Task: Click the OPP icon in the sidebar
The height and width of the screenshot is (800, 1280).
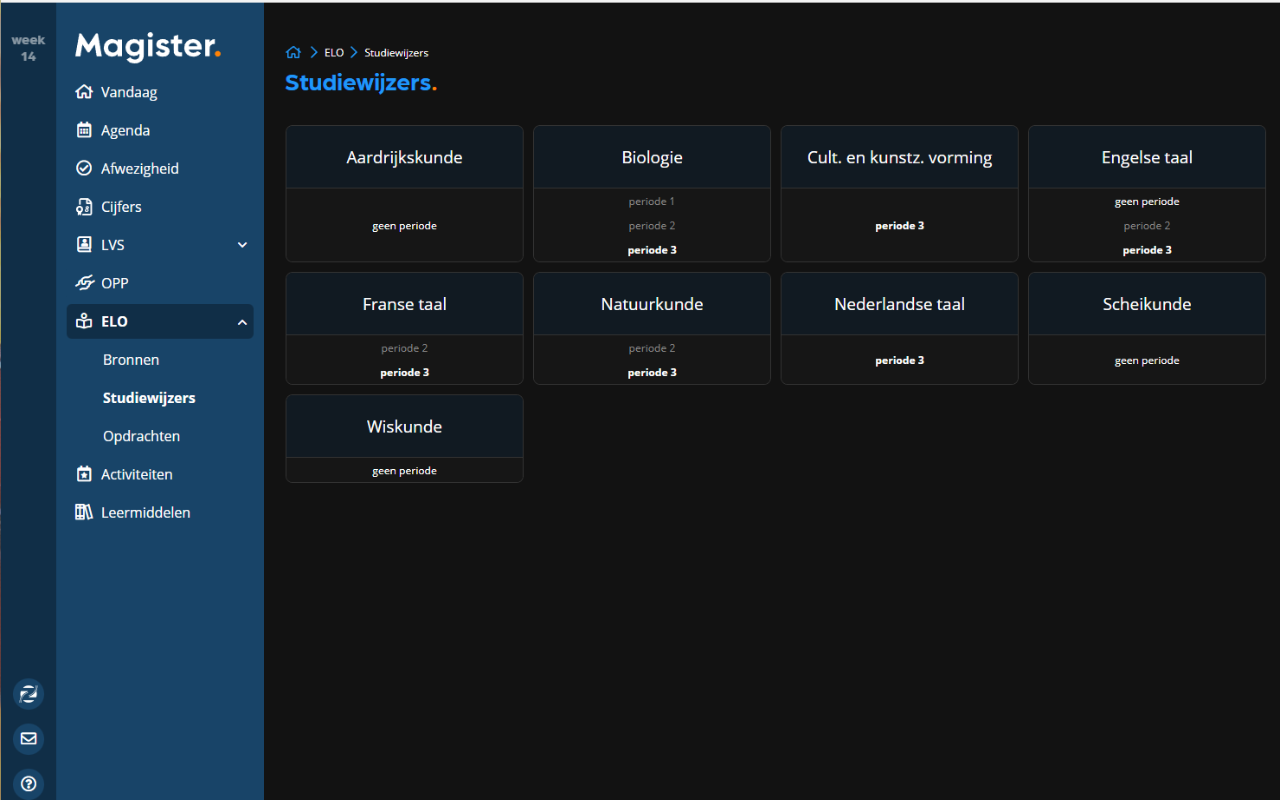Action: [x=84, y=283]
